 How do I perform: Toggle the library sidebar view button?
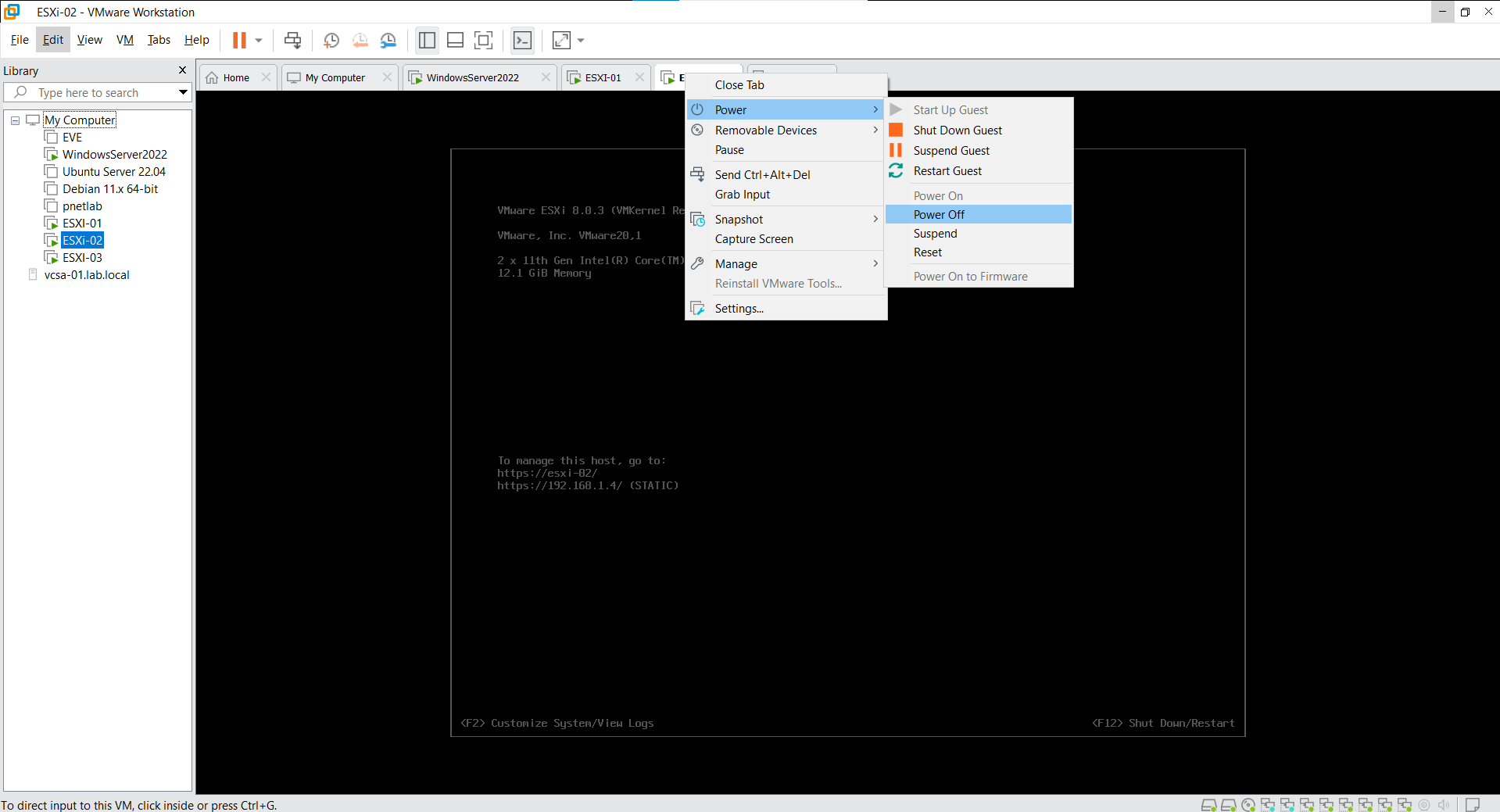(427, 40)
